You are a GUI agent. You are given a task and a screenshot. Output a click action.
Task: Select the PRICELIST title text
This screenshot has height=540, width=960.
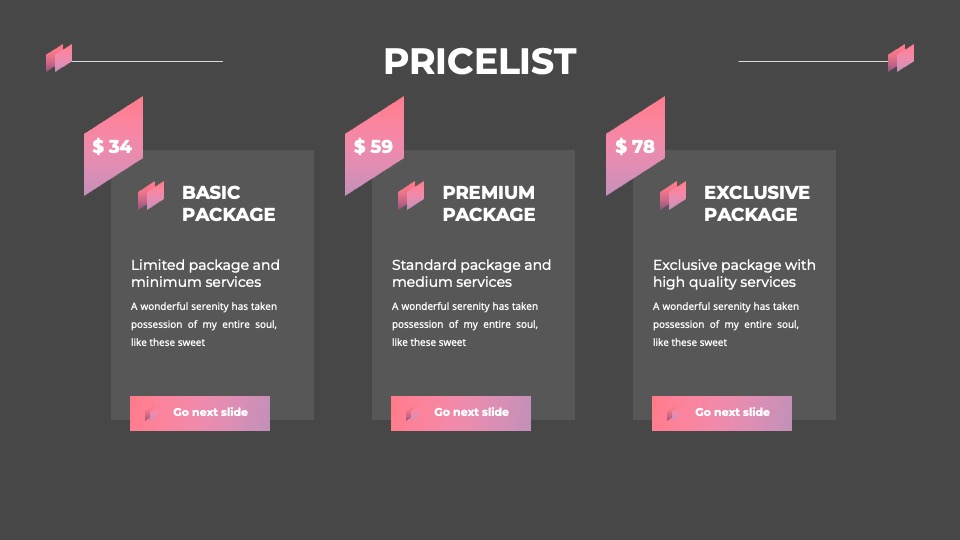(x=480, y=61)
